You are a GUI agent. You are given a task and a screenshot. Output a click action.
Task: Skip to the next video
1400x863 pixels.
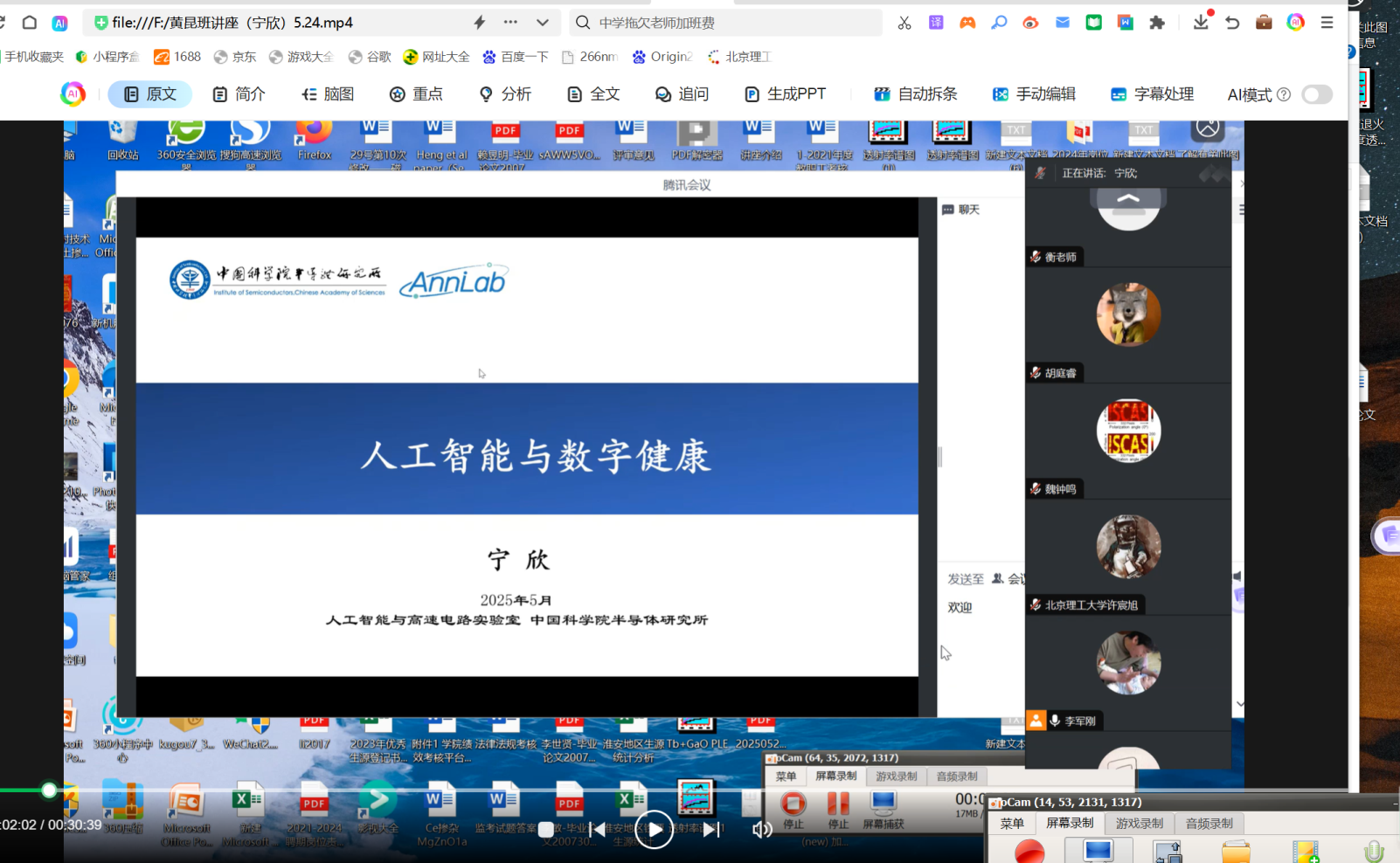[712, 829]
